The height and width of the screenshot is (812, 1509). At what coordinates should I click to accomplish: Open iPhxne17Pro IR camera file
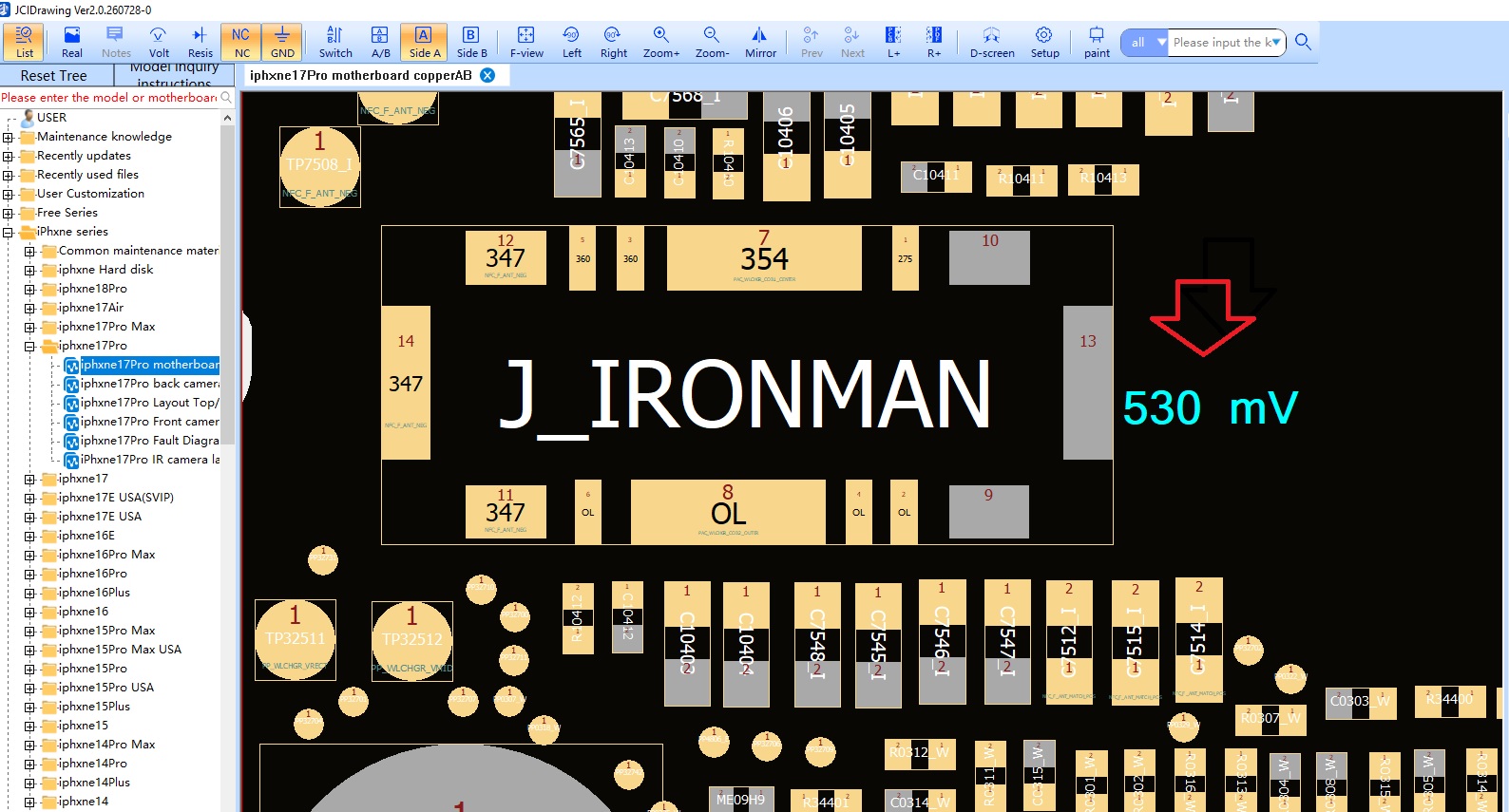[142, 460]
